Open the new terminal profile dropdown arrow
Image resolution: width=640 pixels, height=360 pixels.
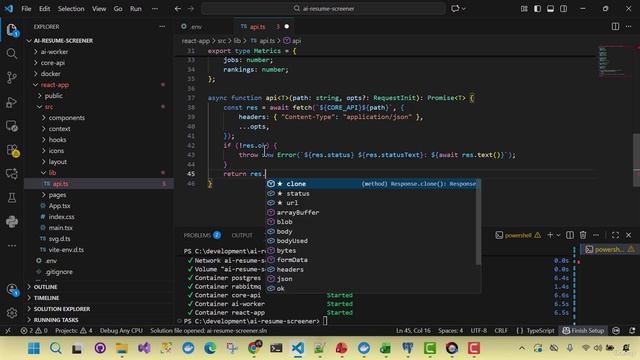point(558,235)
